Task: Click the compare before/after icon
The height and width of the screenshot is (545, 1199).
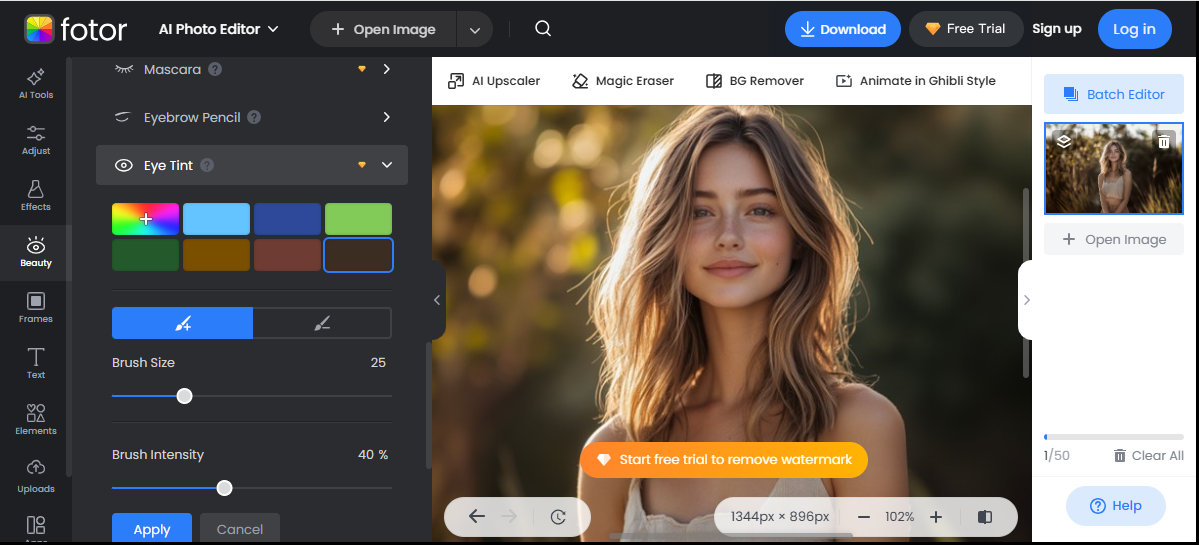Action: pyautogui.click(x=985, y=517)
